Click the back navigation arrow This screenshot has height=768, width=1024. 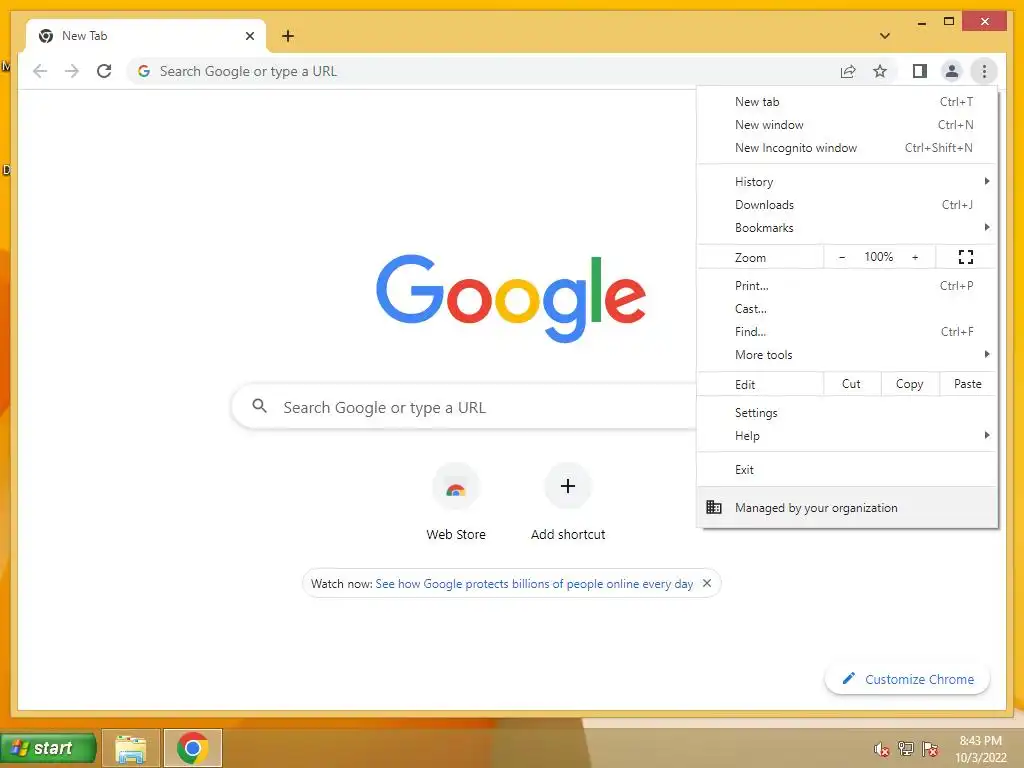(x=40, y=71)
